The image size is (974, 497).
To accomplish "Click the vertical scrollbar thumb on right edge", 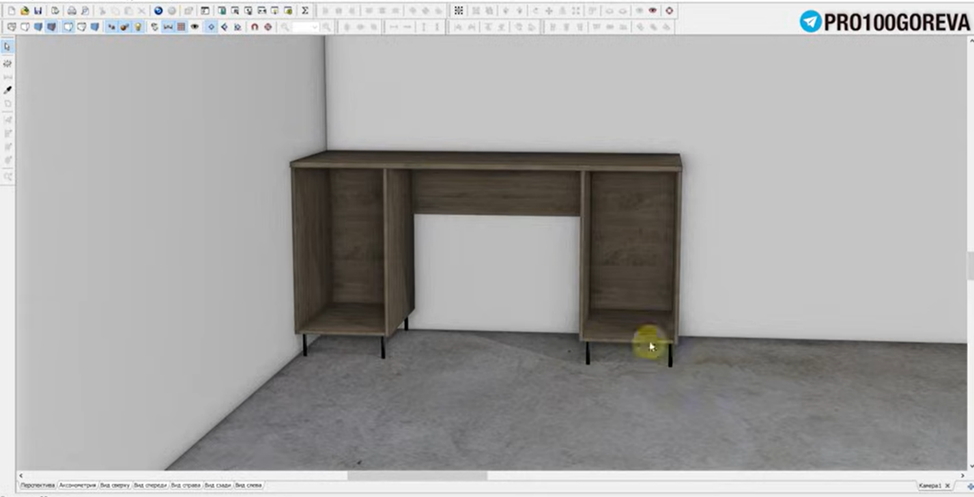I will [x=970, y=266].
